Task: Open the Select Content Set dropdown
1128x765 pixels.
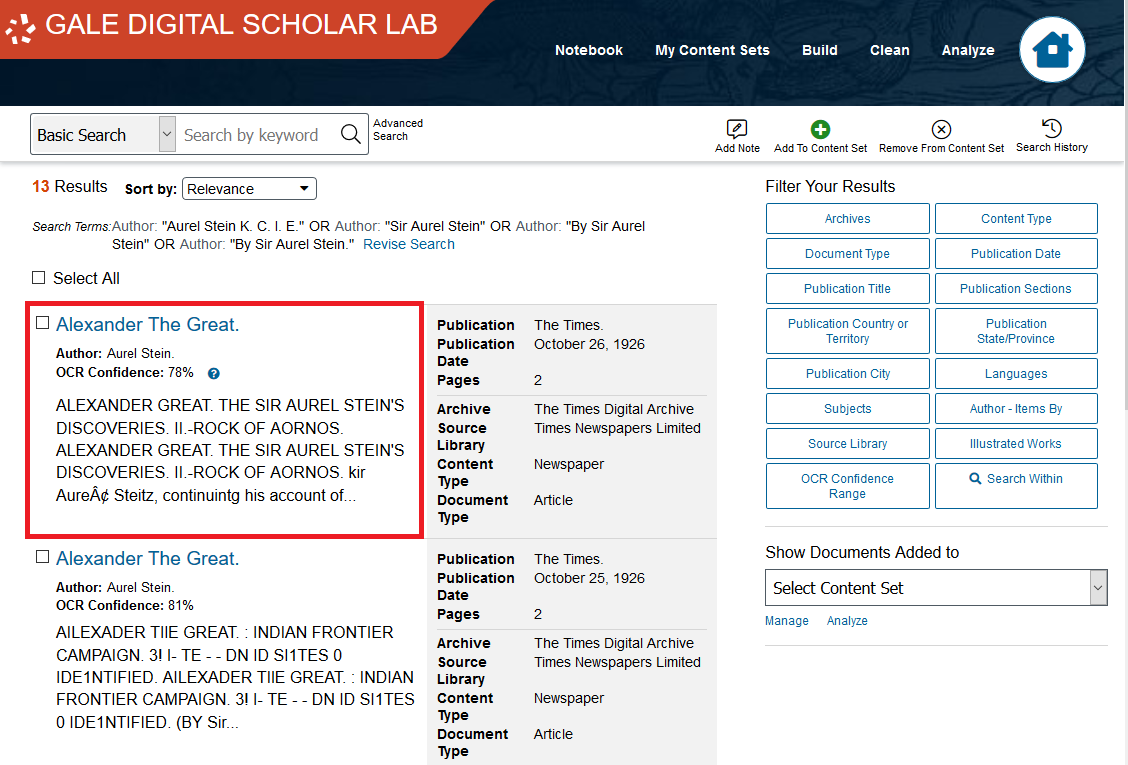Action: click(x=935, y=587)
